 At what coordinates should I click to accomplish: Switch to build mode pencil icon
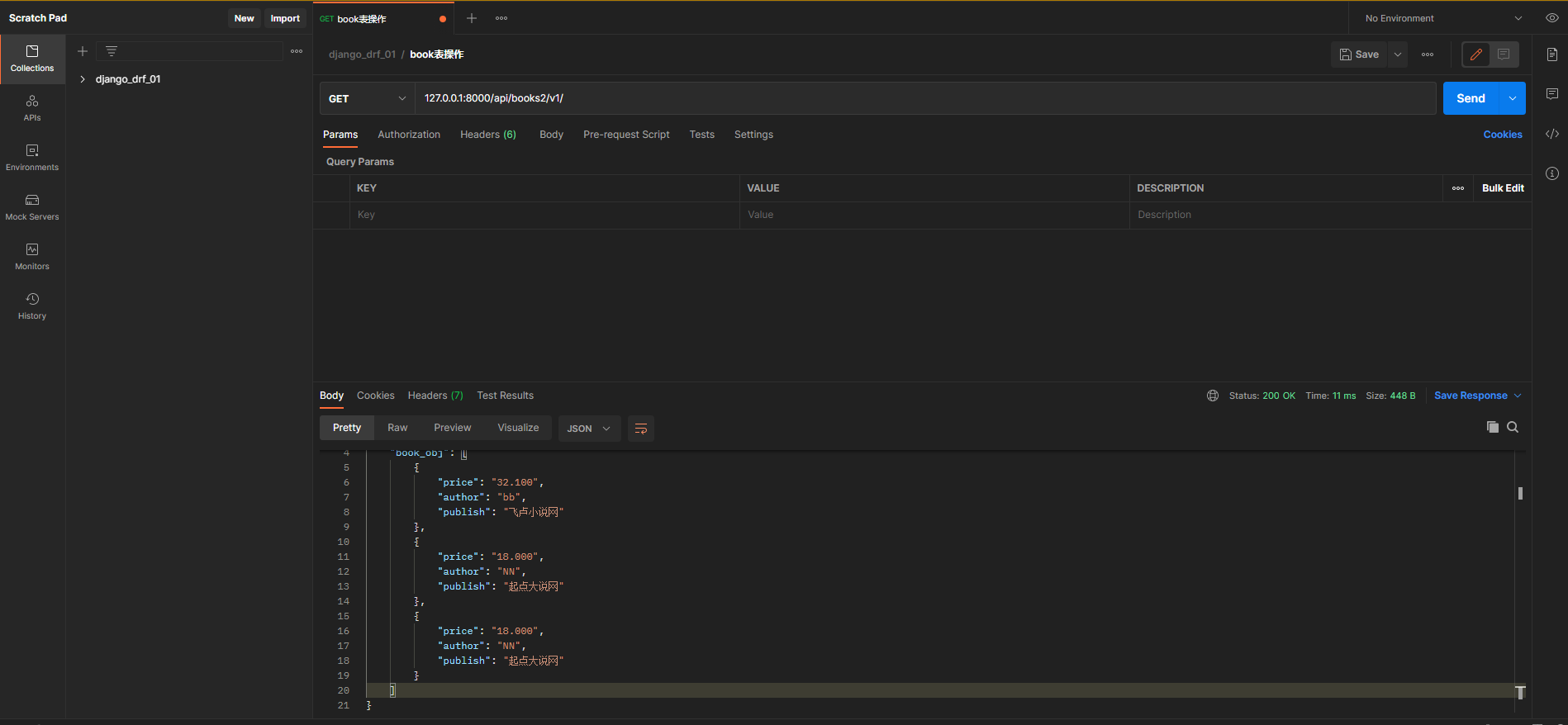(x=1476, y=54)
